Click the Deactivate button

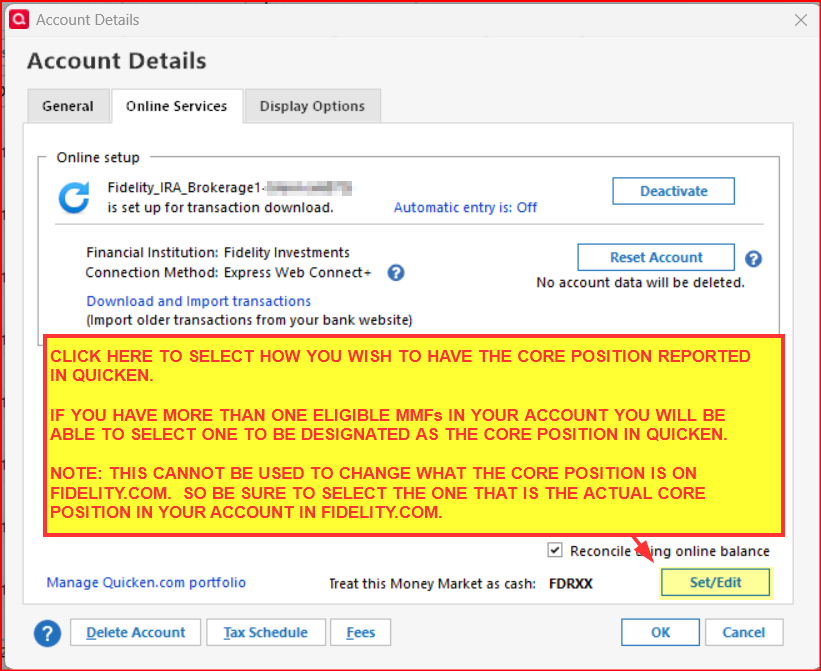[673, 191]
